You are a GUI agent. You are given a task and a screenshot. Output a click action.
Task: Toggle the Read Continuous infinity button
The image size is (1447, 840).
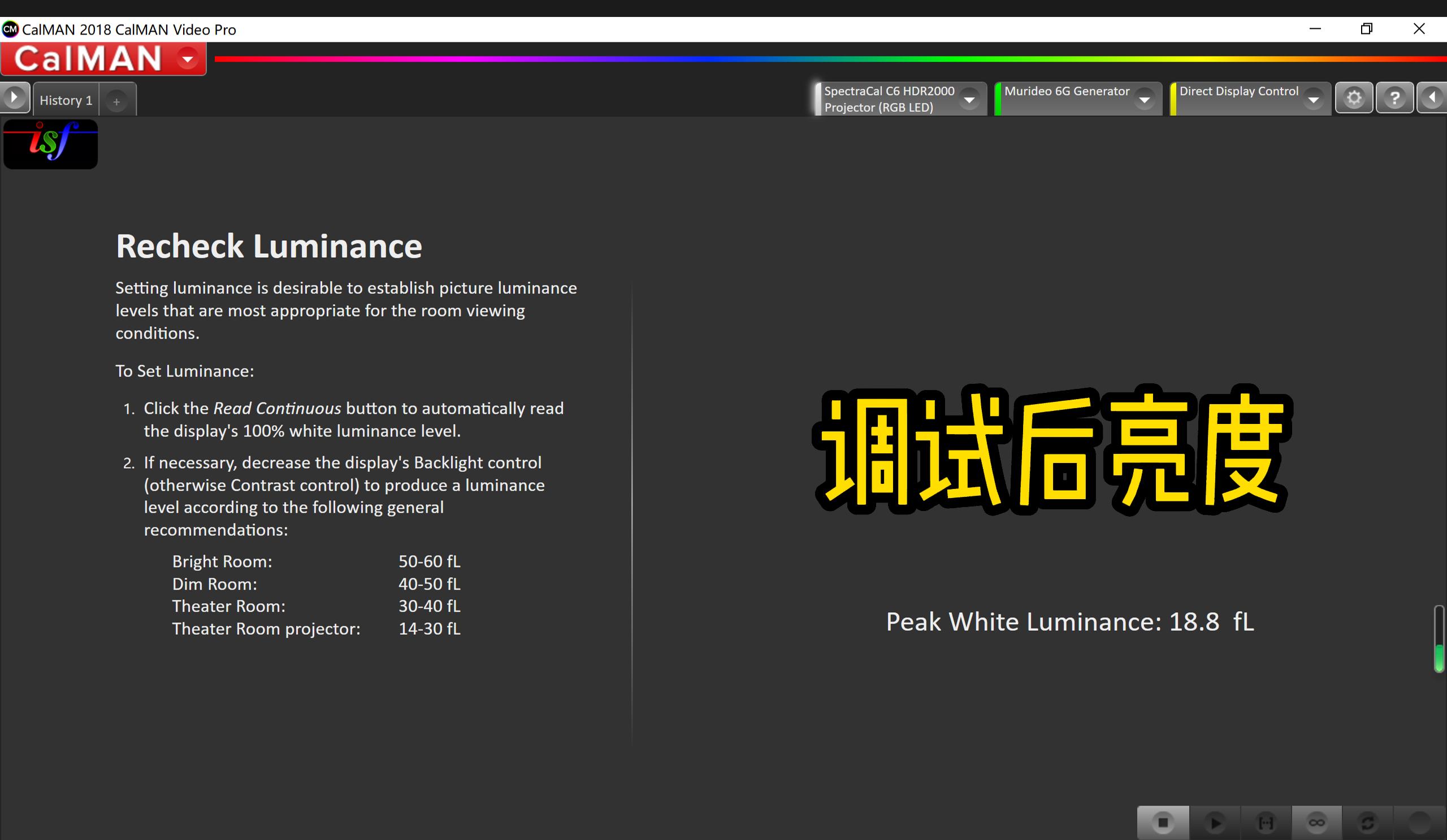click(1316, 823)
